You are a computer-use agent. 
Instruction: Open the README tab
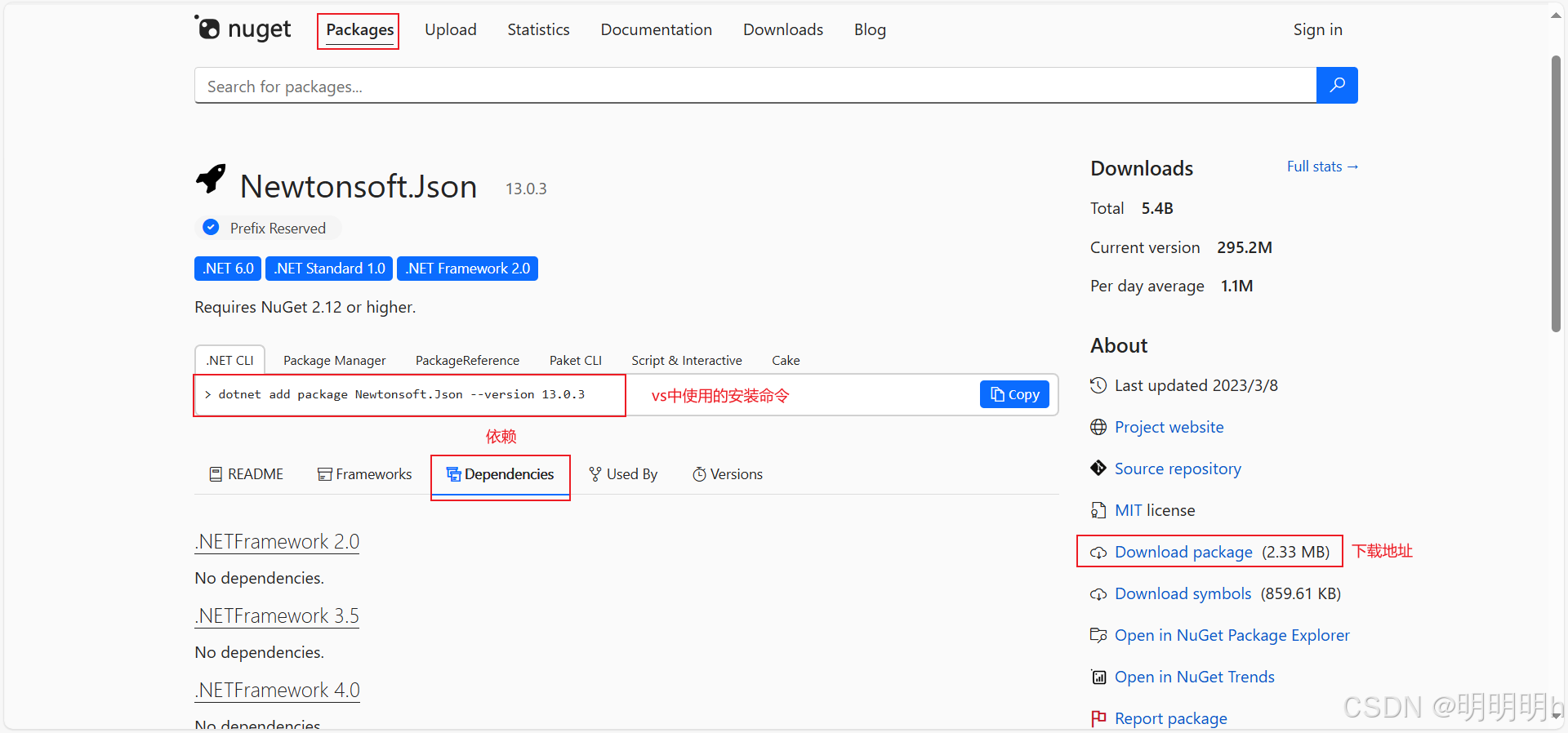click(247, 474)
